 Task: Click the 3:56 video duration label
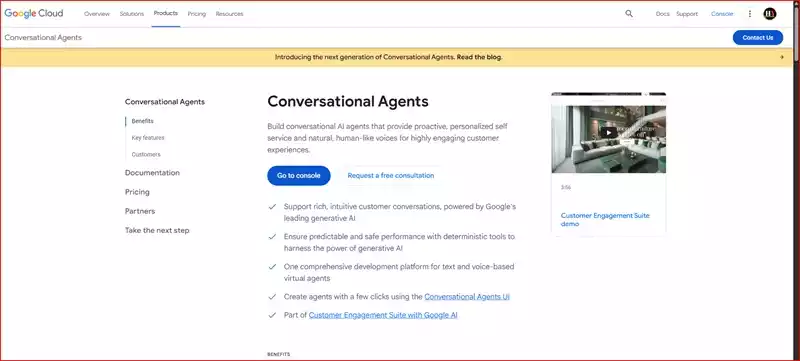coord(566,187)
